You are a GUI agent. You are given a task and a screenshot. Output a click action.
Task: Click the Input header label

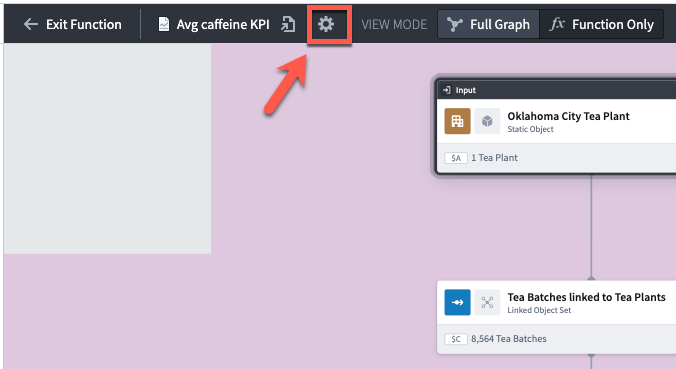point(466,90)
